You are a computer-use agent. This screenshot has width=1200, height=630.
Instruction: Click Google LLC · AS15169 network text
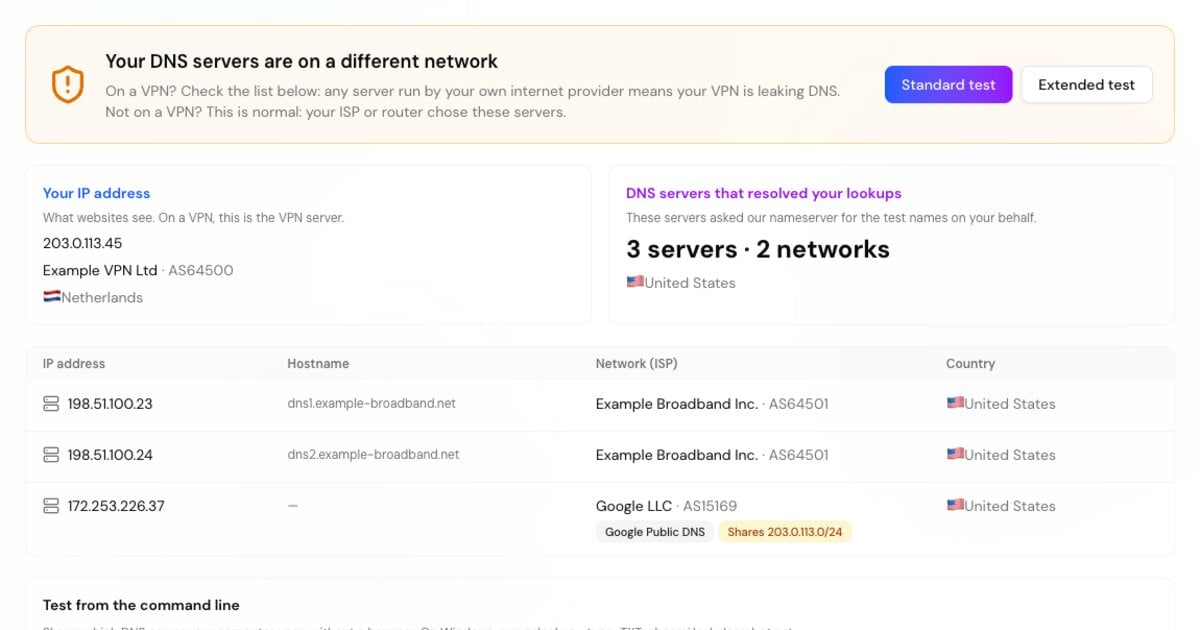pyautogui.click(x=666, y=506)
